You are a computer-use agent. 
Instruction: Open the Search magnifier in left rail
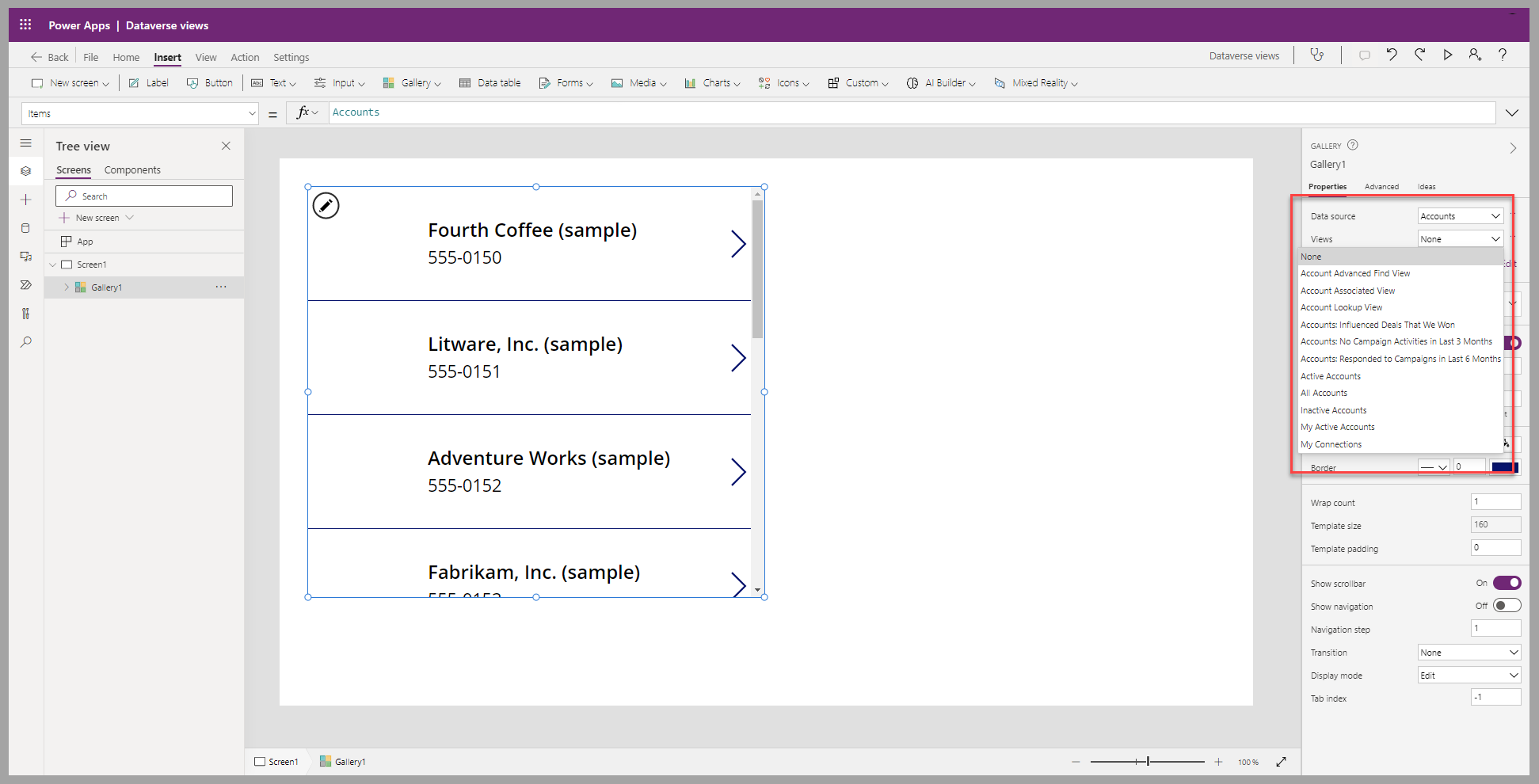coord(26,342)
